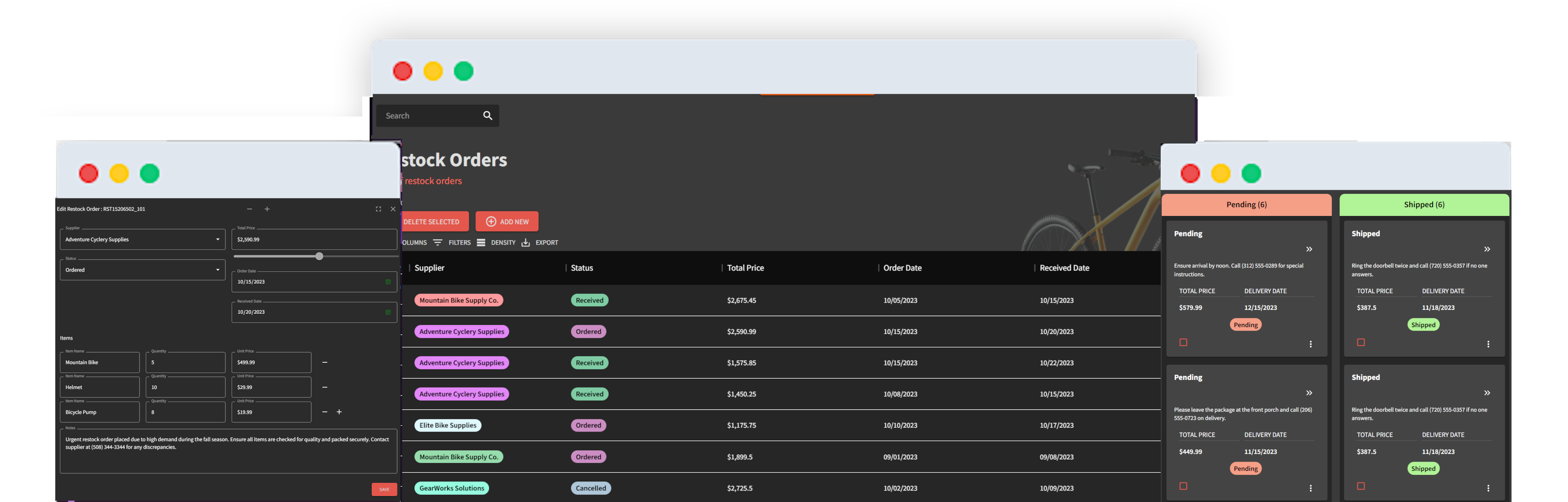The height and width of the screenshot is (502, 1568).
Task: Open three-dot menu on $449.99 Pending card
Action: (x=1310, y=488)
